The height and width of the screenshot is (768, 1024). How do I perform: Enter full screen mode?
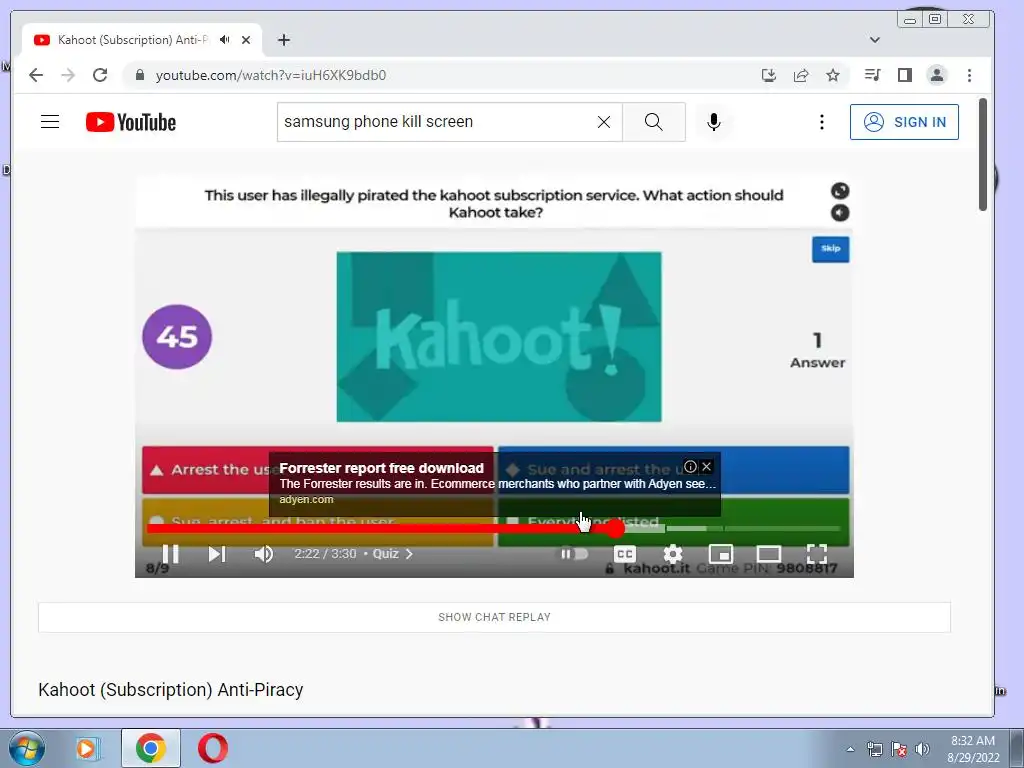[816, 554]
